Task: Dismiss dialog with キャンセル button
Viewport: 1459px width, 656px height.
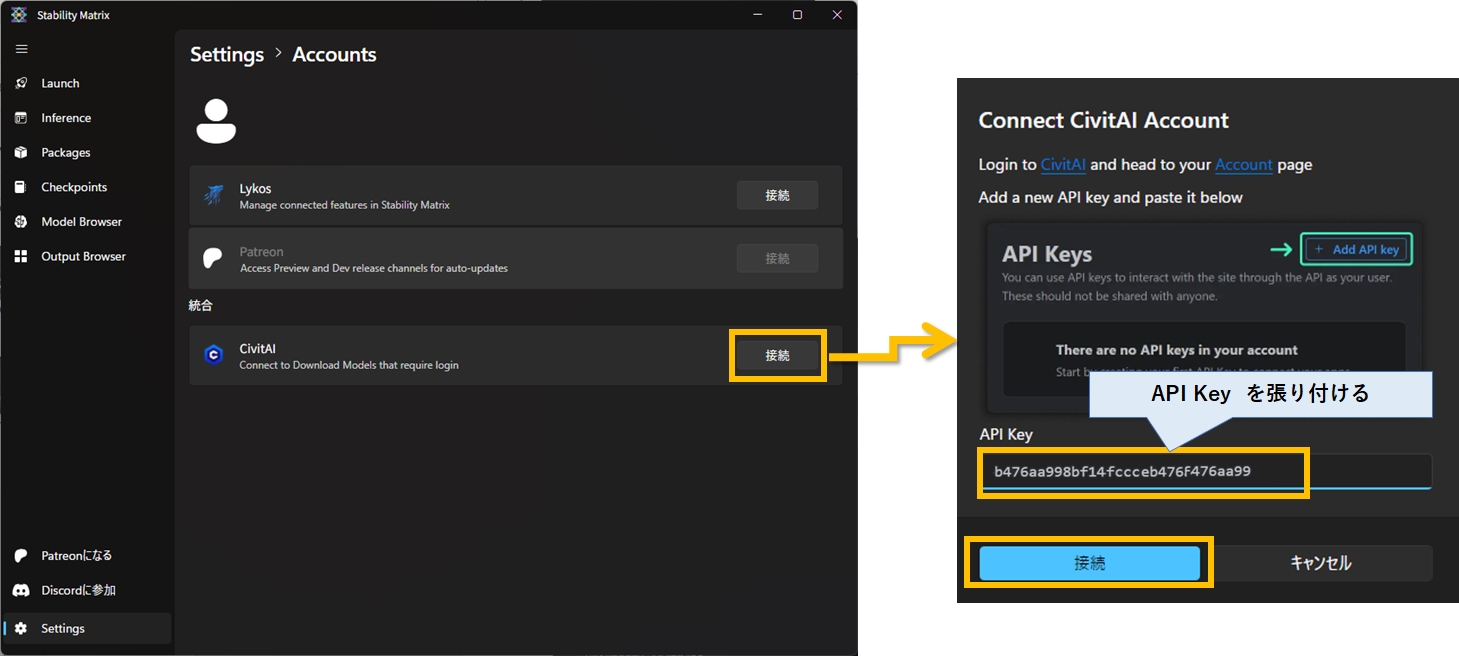Action: [x=1321, y=563]
